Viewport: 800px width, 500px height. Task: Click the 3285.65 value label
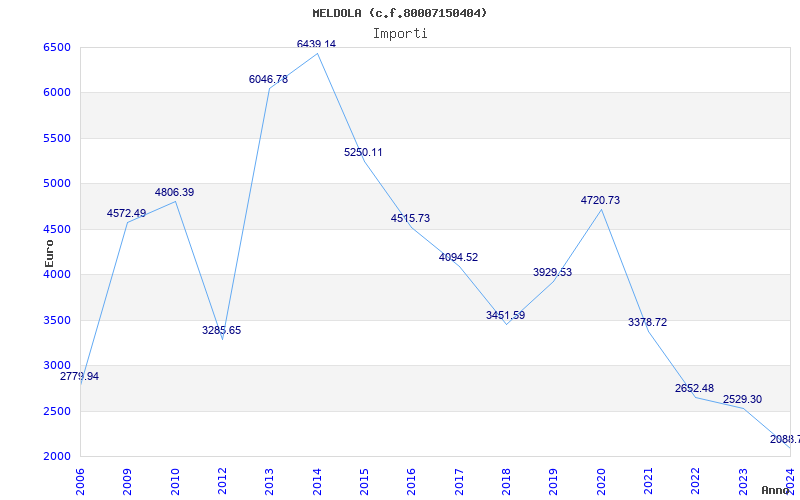(x=221, y=330)
